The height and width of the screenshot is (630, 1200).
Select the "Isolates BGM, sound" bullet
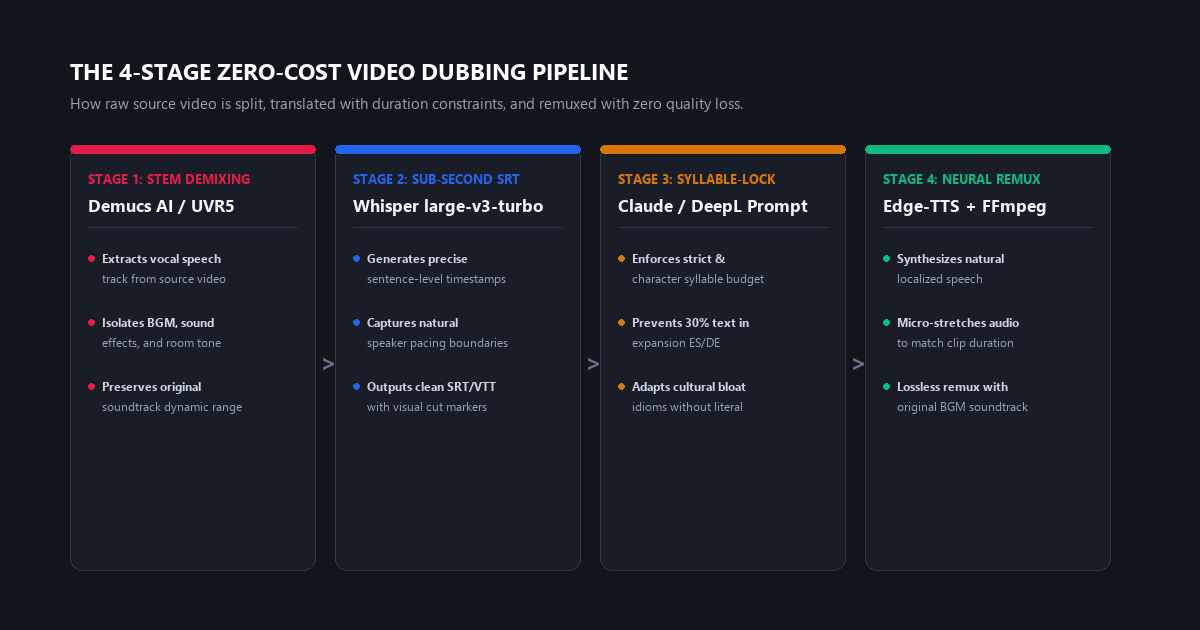coord(158,323)
